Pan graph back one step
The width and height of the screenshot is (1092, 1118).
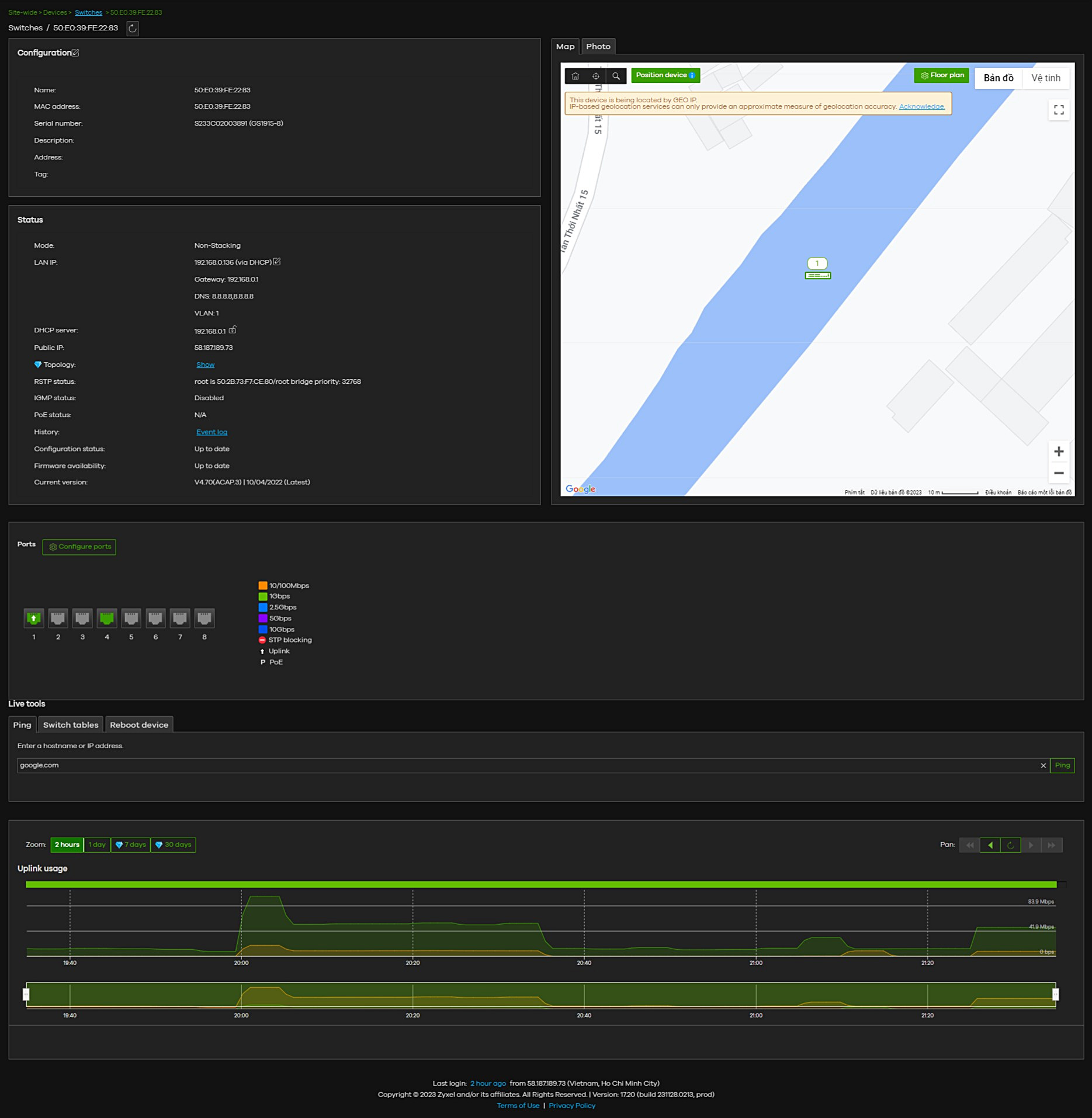(x=990, y=845)
